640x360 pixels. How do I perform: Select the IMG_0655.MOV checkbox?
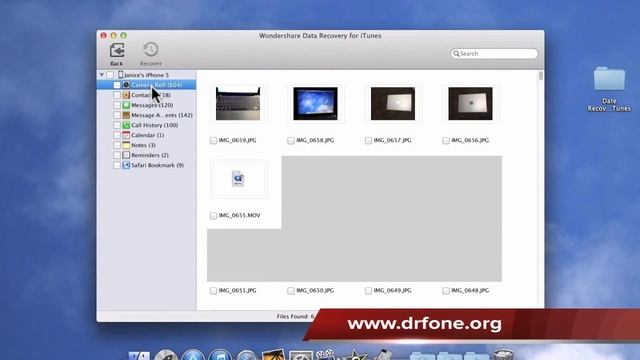(x=213, y=216)
